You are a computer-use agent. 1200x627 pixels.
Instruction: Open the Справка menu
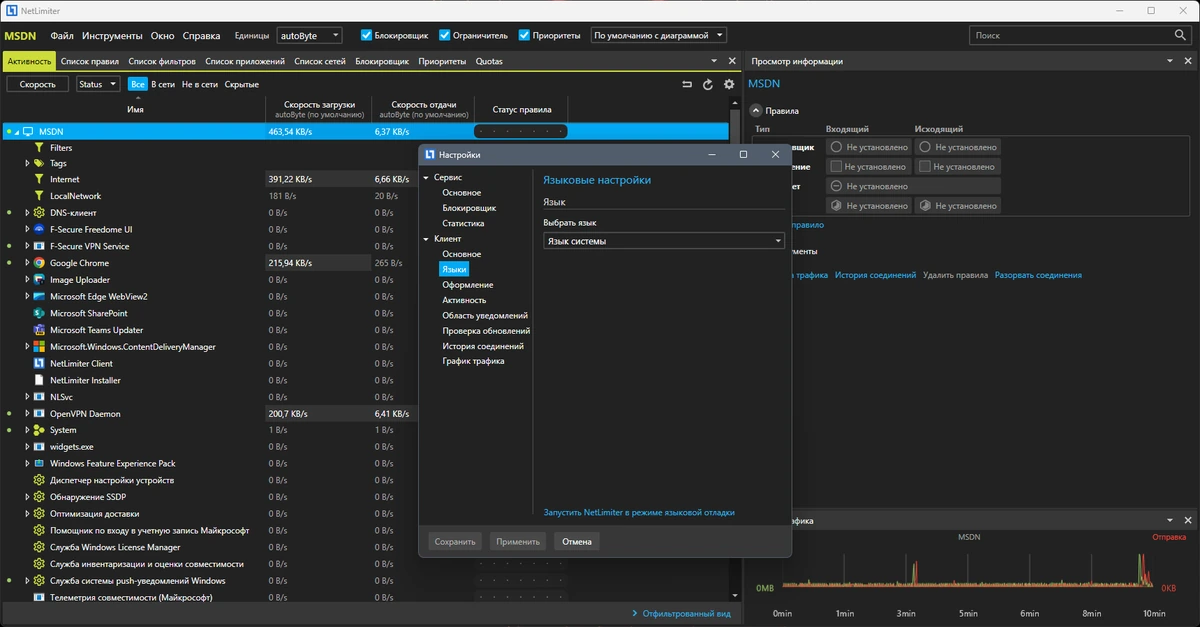click(202, 35)
